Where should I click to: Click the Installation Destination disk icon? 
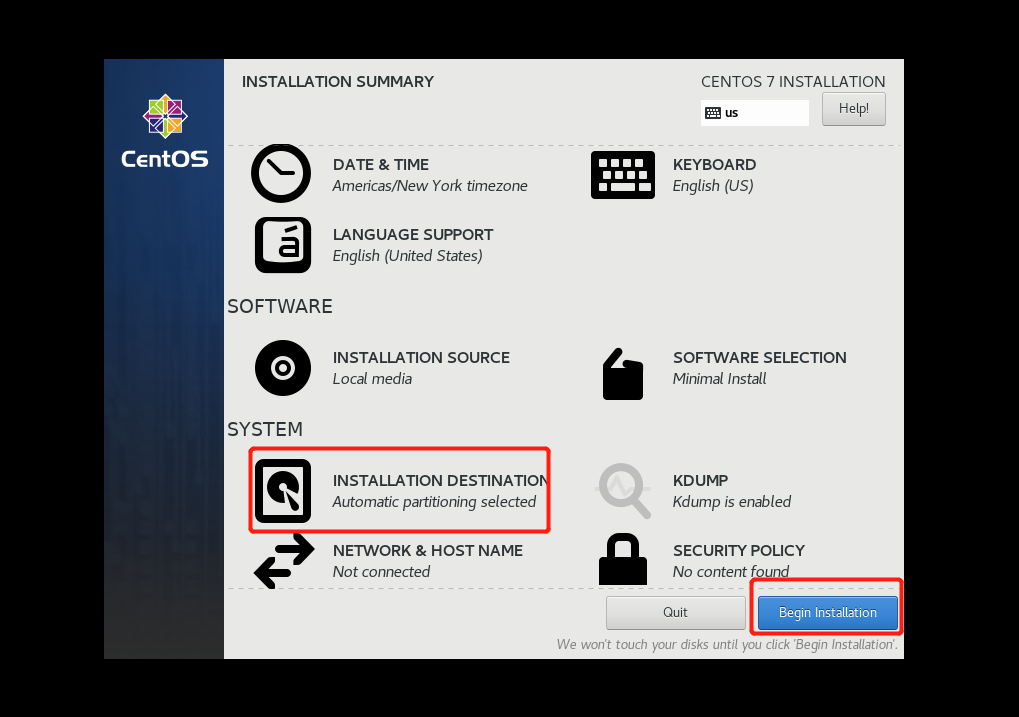(x=283, y=491)
